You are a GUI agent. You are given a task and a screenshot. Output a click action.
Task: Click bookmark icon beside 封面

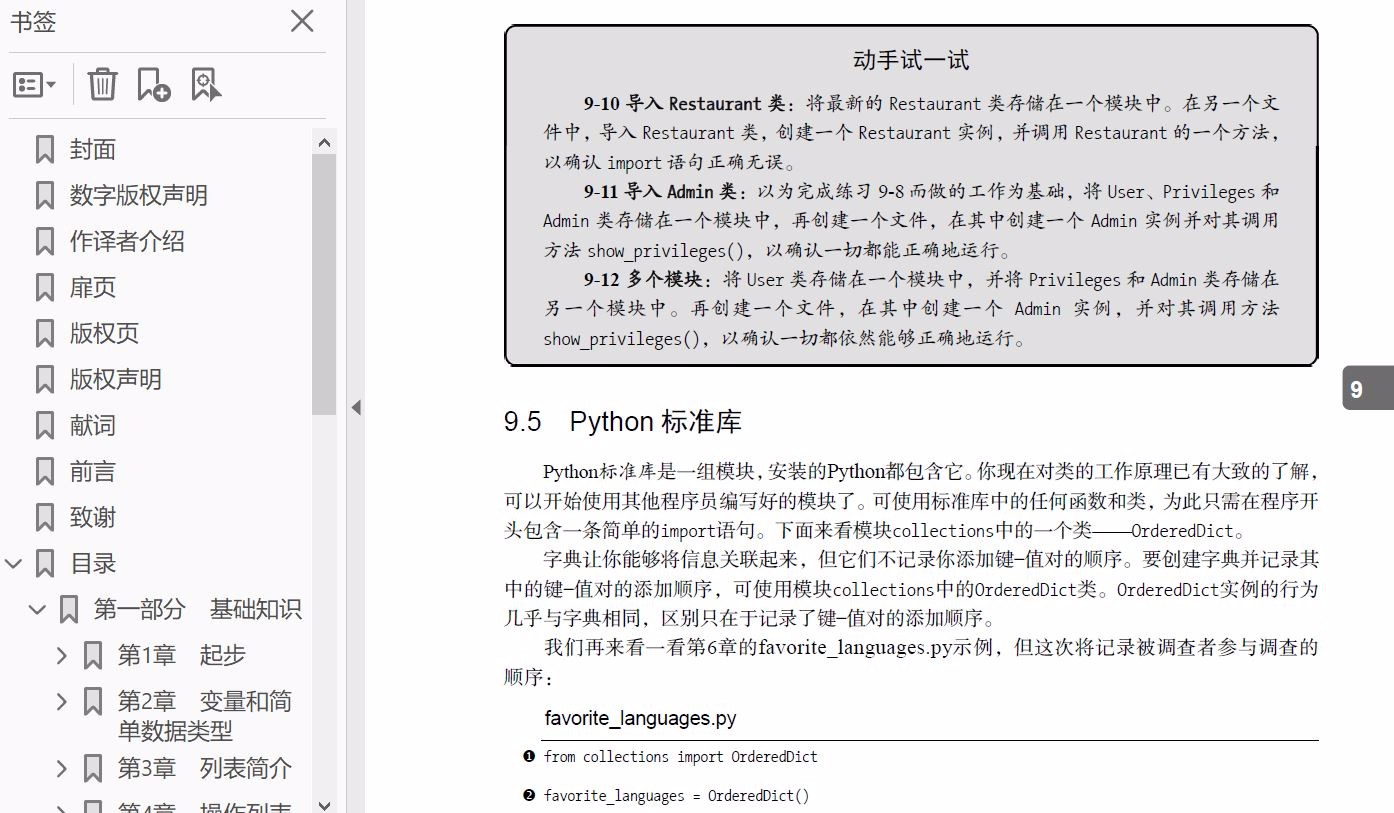[45, 150]
